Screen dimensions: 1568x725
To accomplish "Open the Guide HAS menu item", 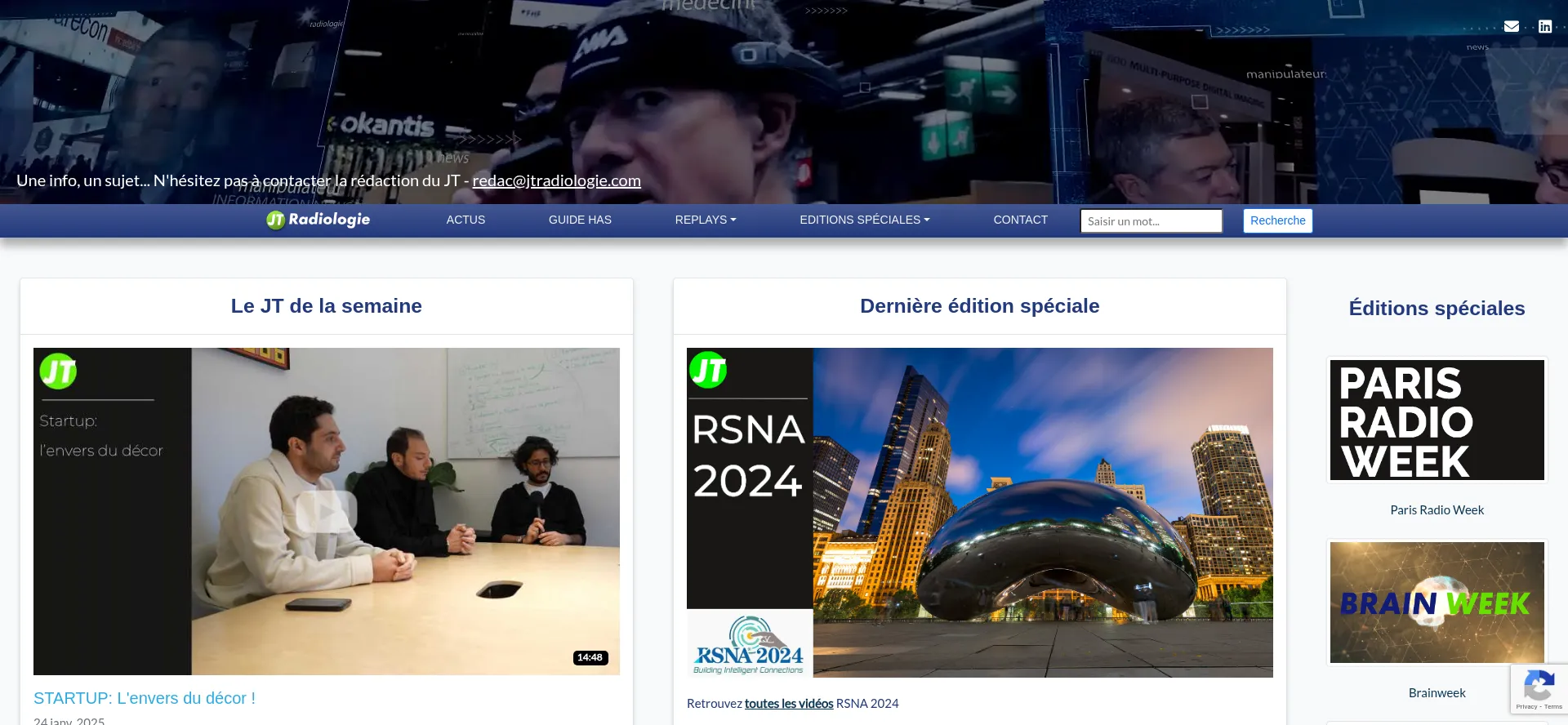I will pyautogui.click(x=580, y=220).
